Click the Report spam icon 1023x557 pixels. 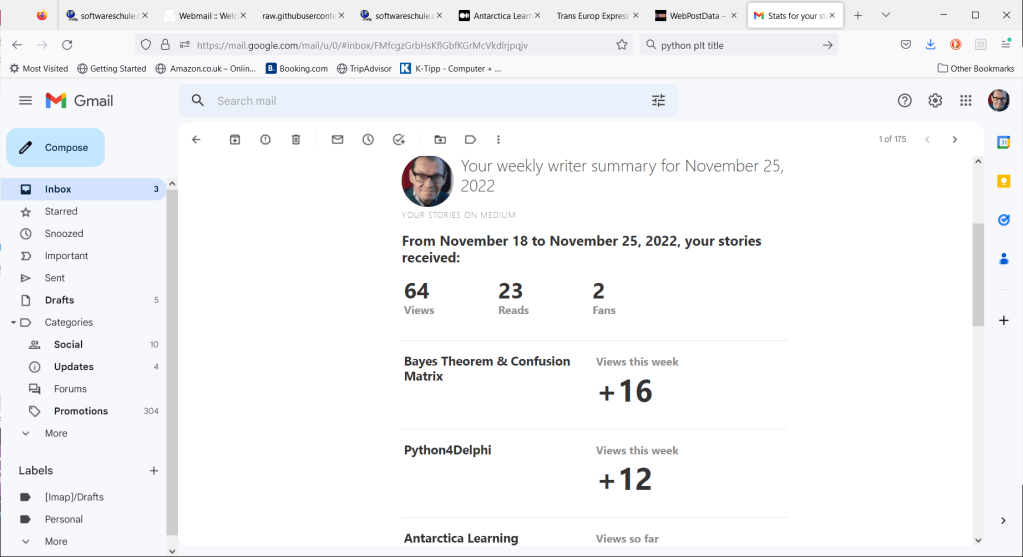click(x=265, y=140)
